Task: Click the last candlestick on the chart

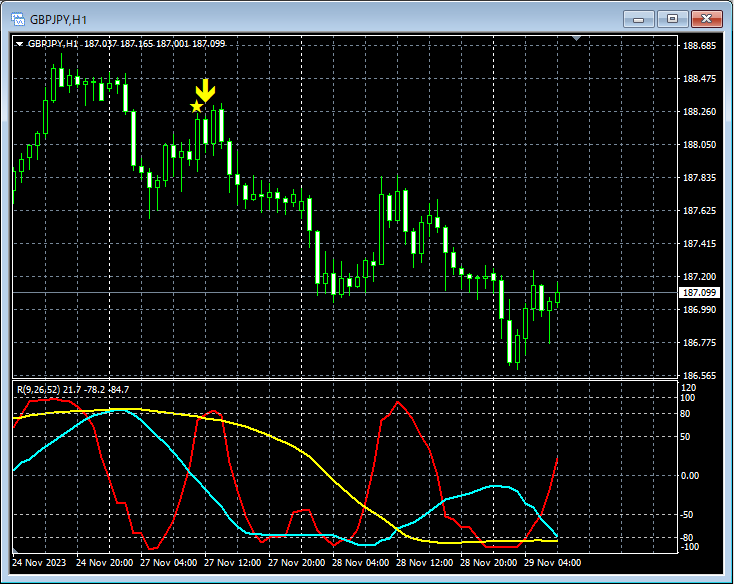Action: pyautogui.click(x=557, y=297)
